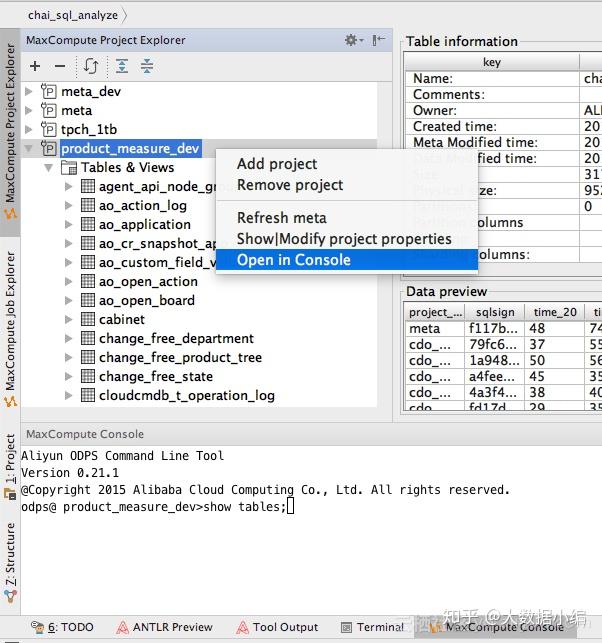Click the ANTLR Preview icon in bottom bar
This screenshot has width=602, height=643.
point(122,627)
